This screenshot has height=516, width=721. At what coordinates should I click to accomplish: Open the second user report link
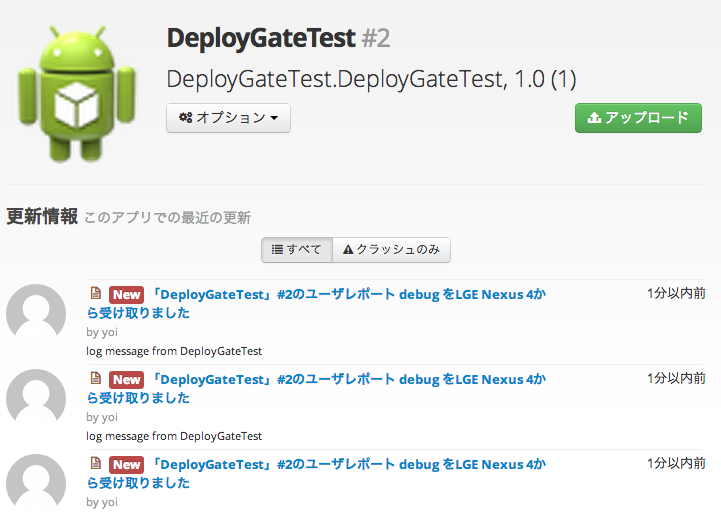(x=316, y=389)
